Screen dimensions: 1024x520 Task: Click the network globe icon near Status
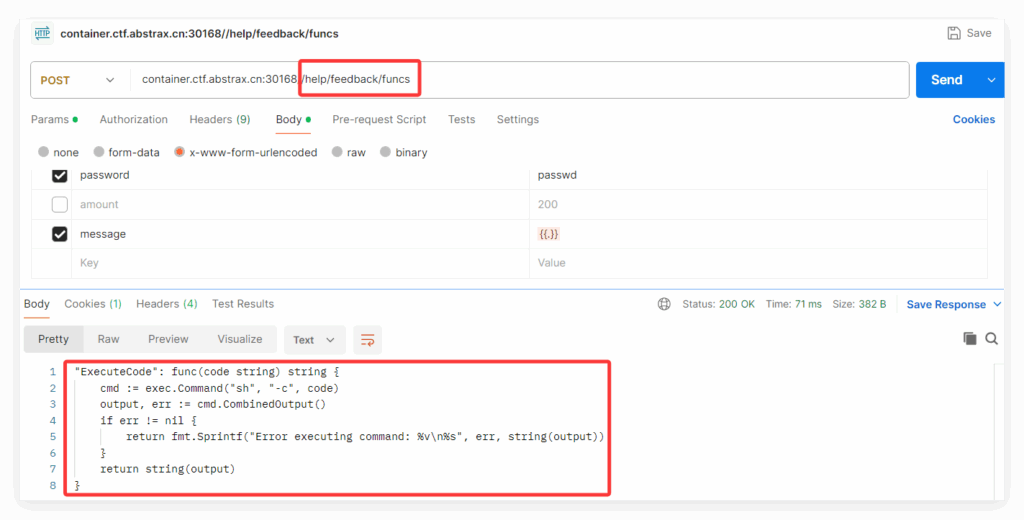664,304
